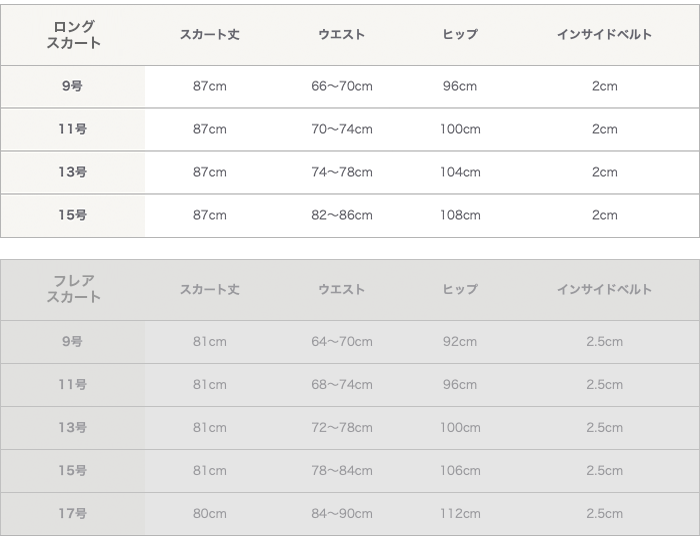Image resolution: width=700 pixels, height=540 pixels.
Task: Select the 64〜70cm waist value
Action: tap(342, 341)
